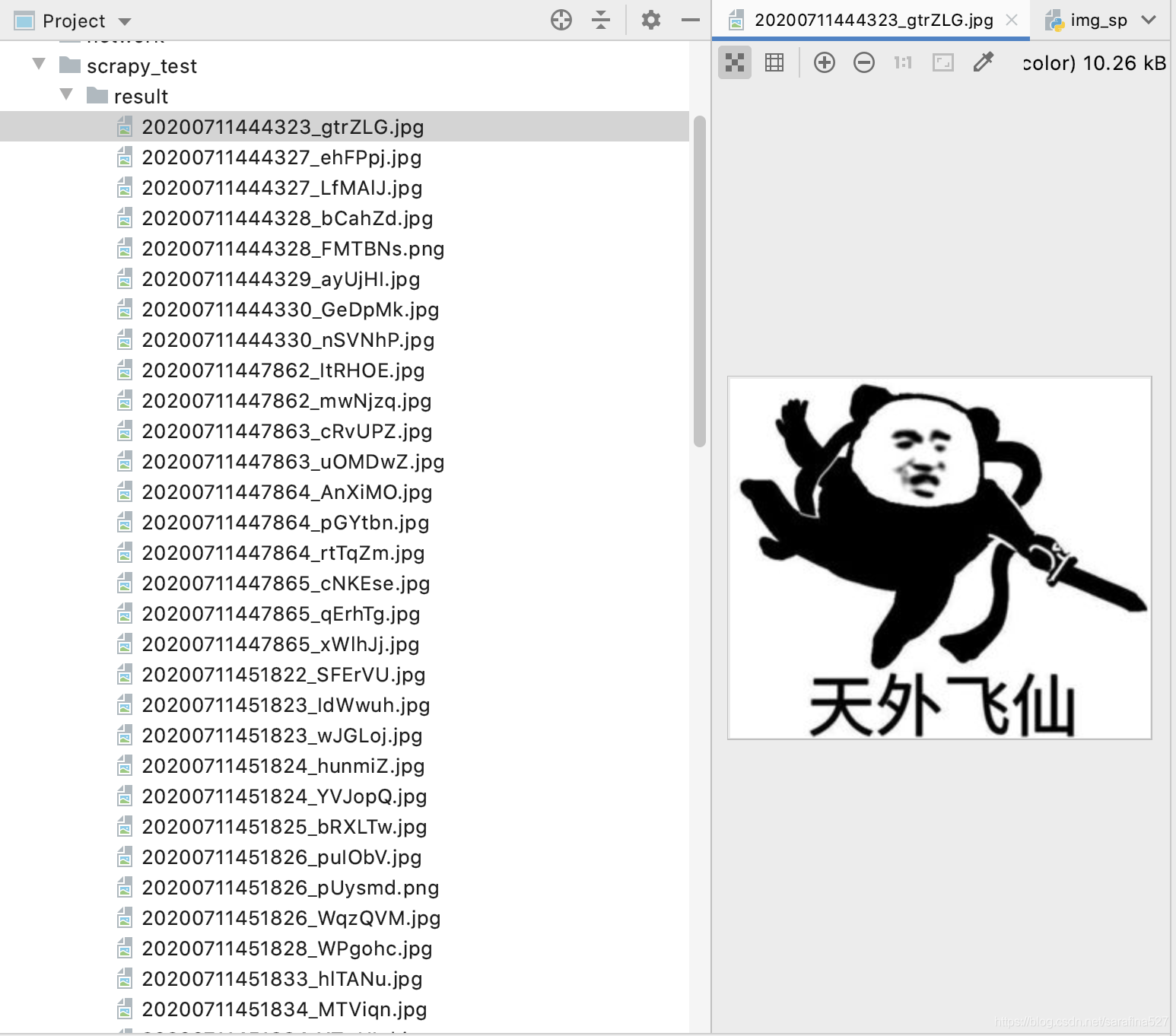Select file 20200711451826_pUysmd.png
The image size is (1176, 1036).
click(291, 887)
